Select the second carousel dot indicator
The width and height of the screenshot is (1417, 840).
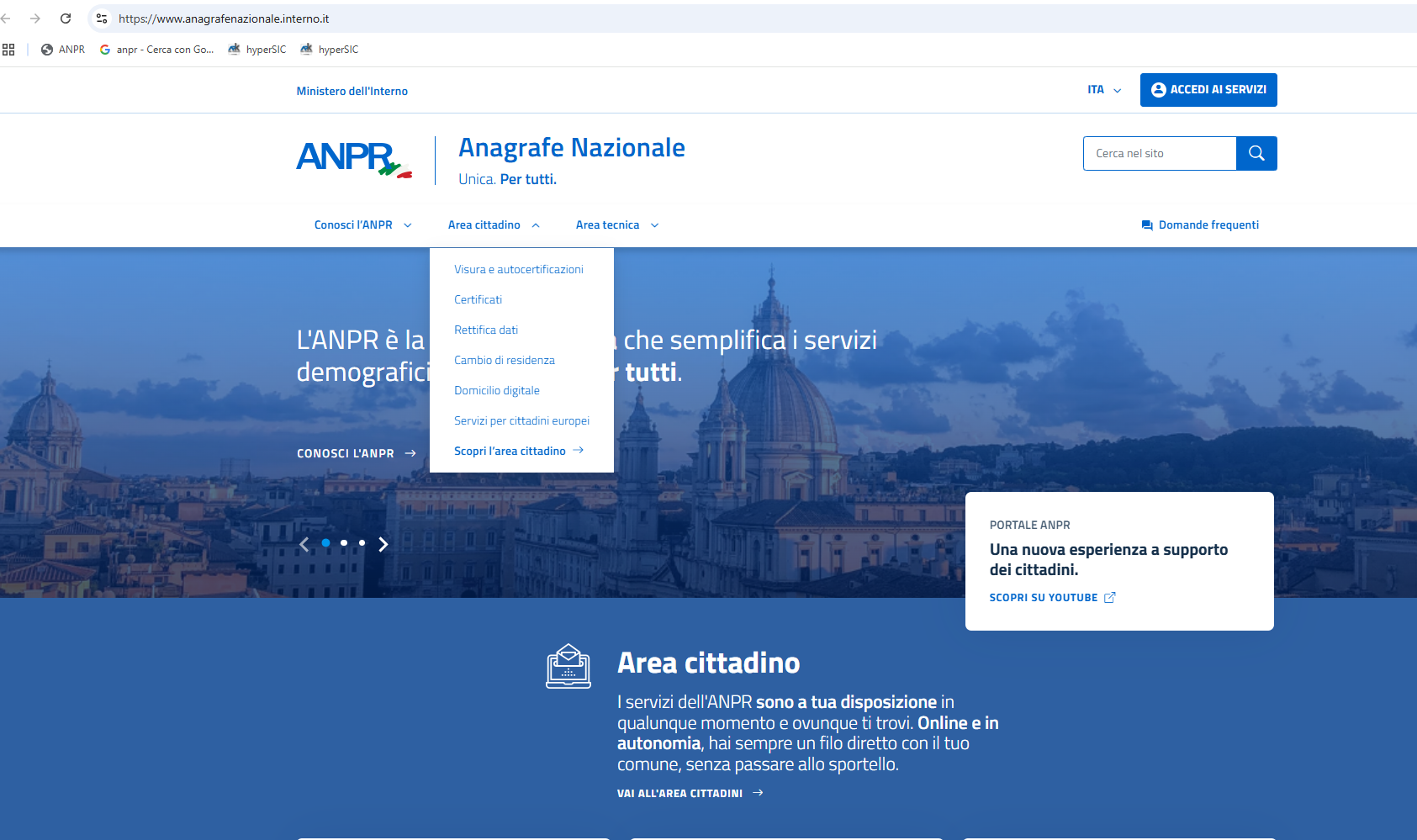click(344, 543)
